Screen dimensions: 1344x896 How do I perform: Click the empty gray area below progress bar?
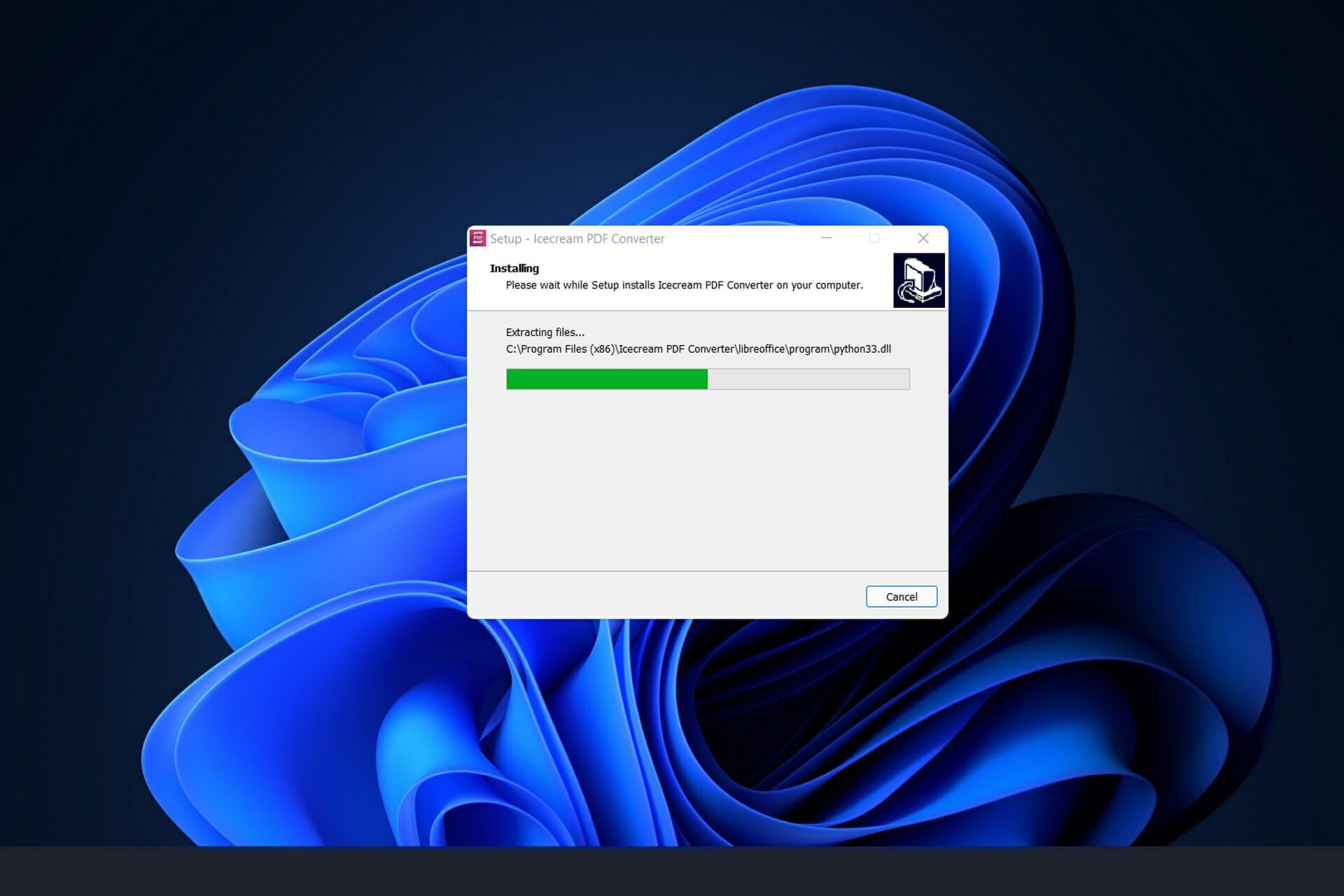[x=707, y=483]
